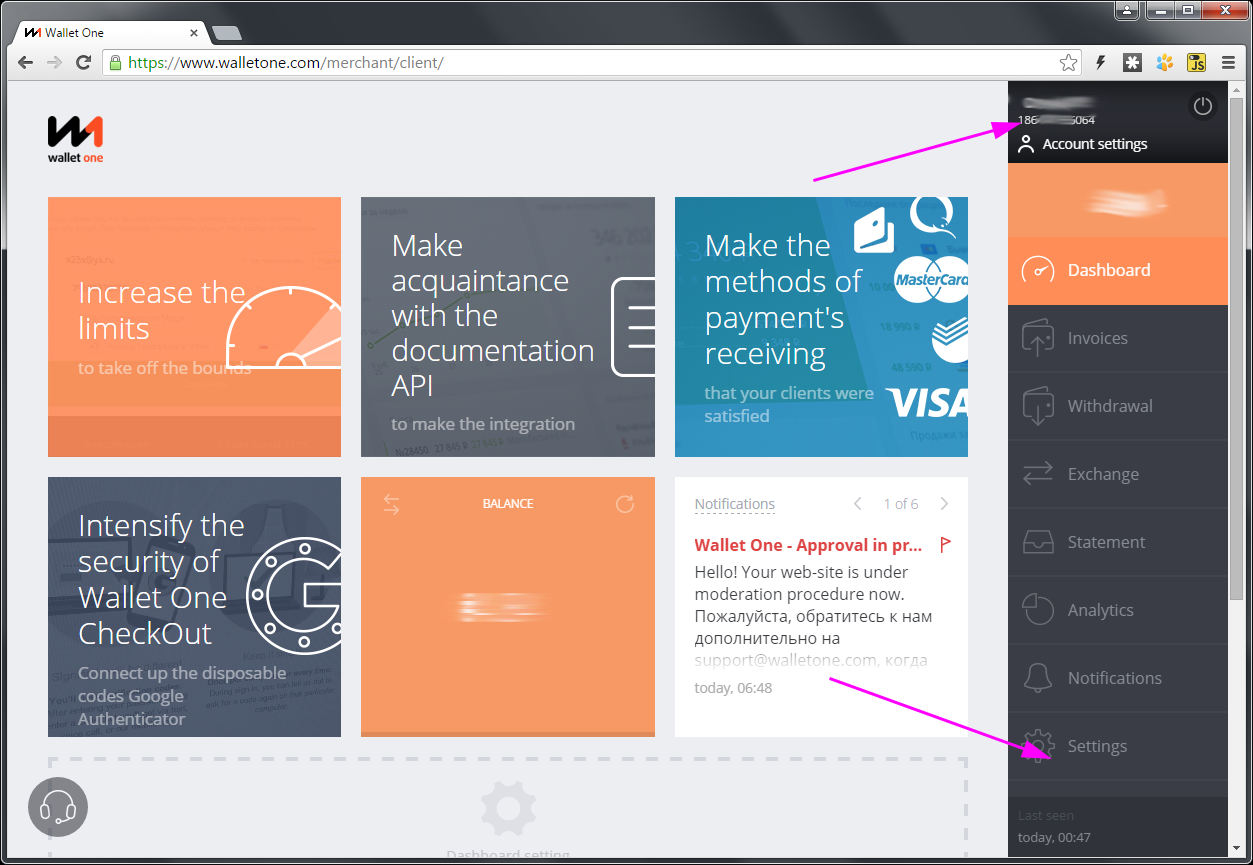Click the Analytics pie chart icon

coord(1038,610)
